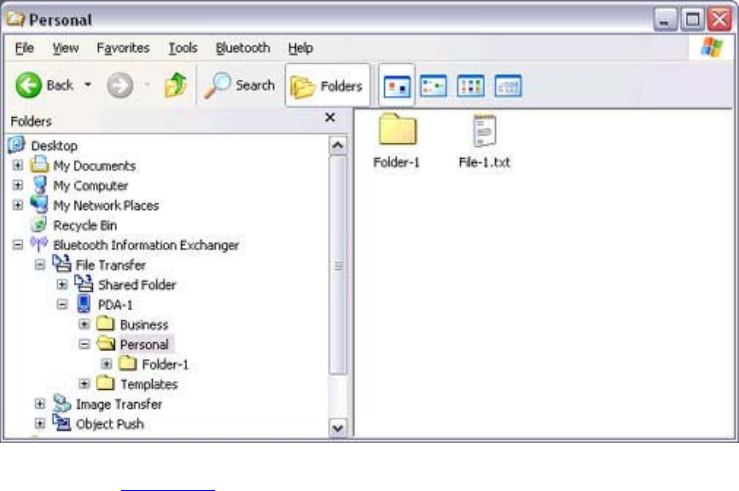Expand the Folder-1 tree node
Screen dimensions: 739x491
106,364
